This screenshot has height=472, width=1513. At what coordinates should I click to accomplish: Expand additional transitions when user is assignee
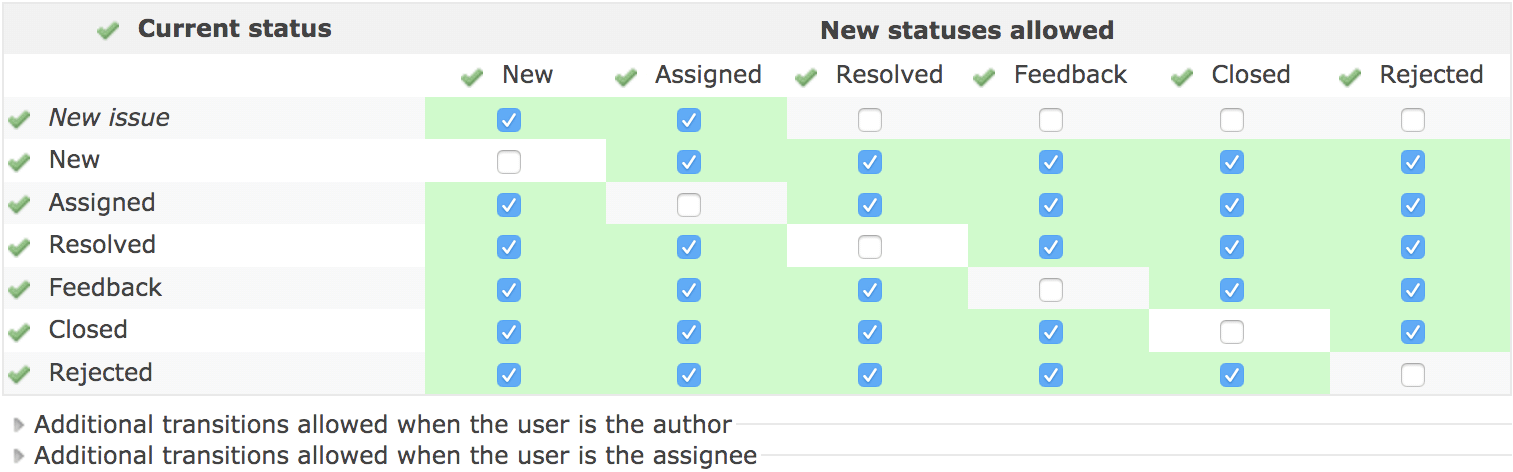(x=394, y=456)
